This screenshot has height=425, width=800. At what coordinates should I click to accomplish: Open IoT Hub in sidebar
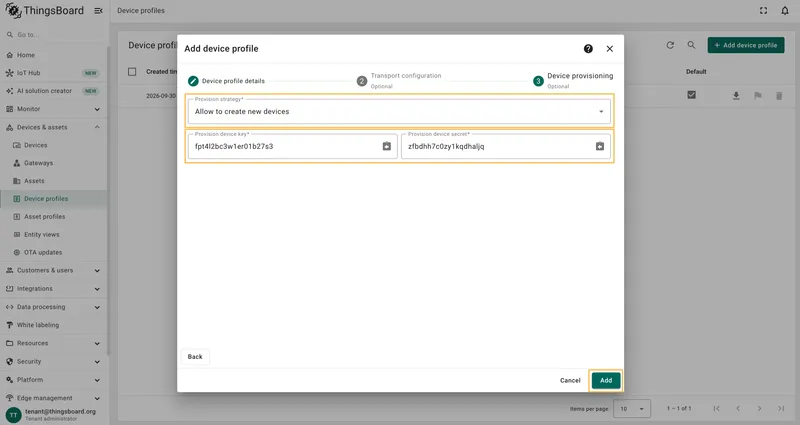(x=54, y=73)
